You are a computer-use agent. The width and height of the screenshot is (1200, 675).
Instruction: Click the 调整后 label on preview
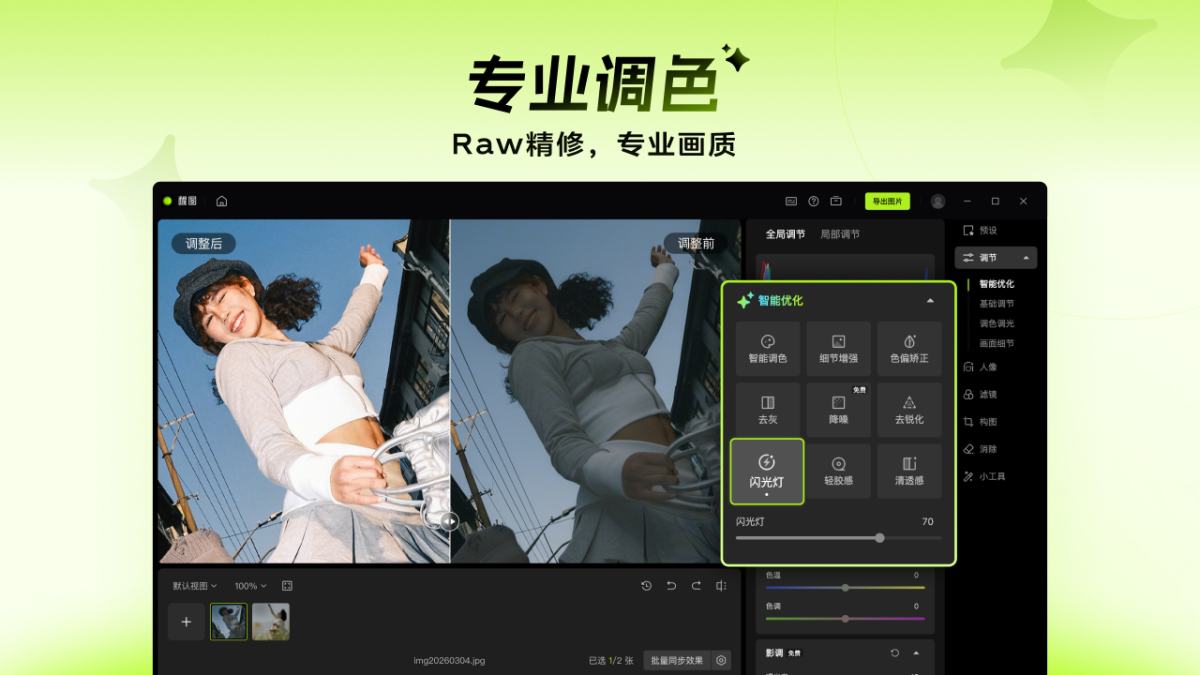(204, 243)
